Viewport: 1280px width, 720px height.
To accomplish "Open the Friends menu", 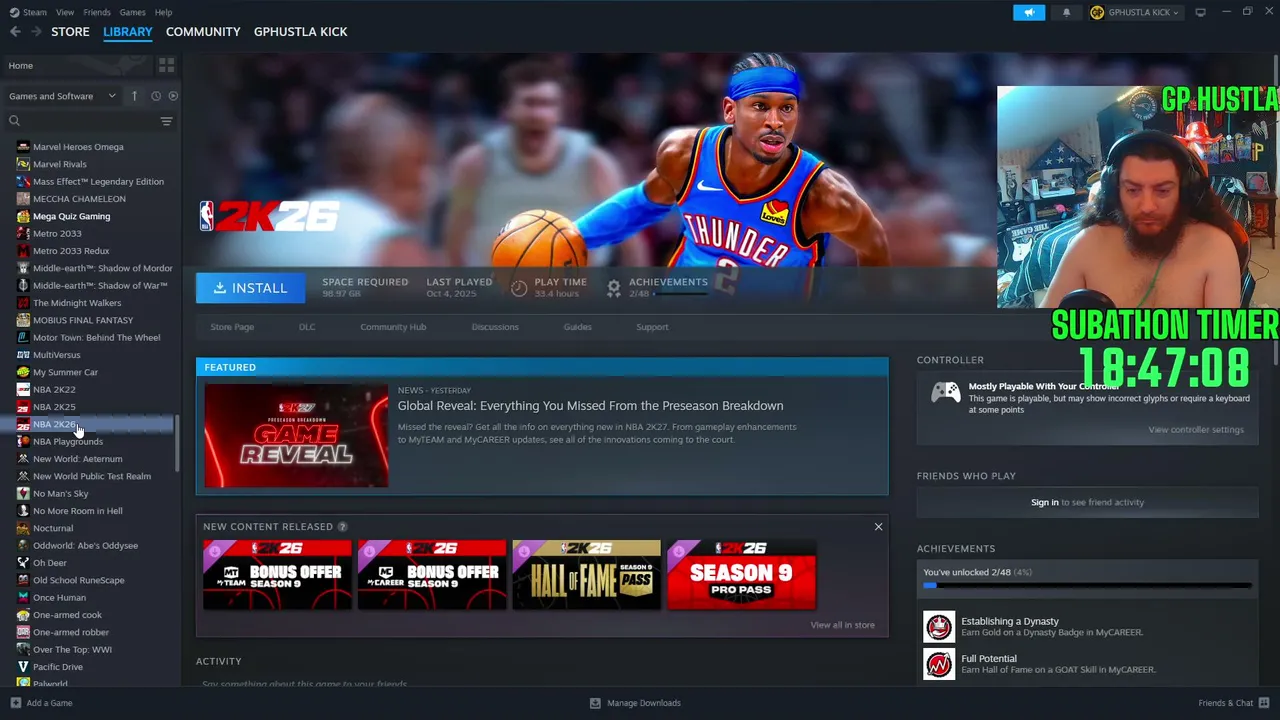I will coord(97,12).
